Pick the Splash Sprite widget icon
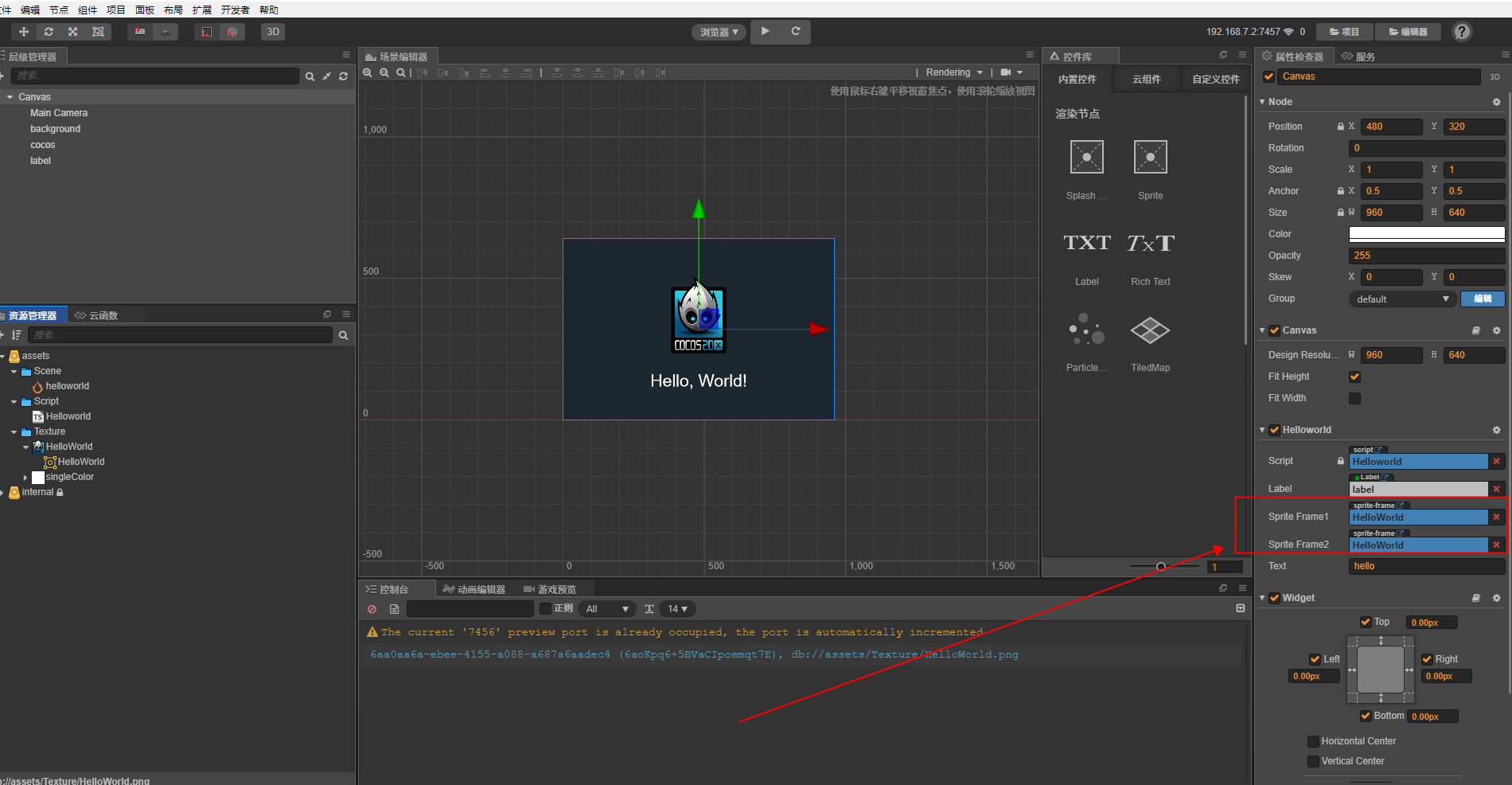The height and width of the screenshot is (785, 1512). (x=1087, y=157)
